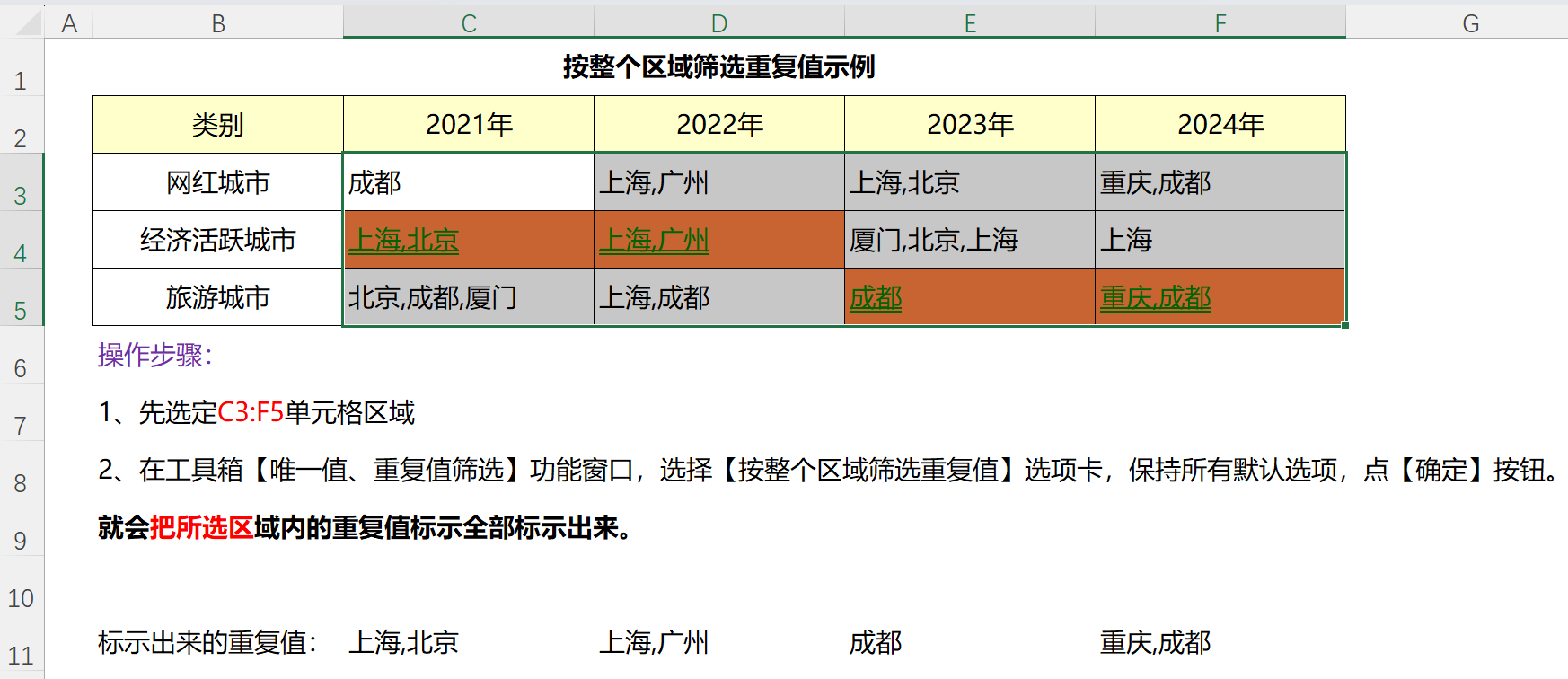The width and height of the screenshot is (1568, 679).
Task: Click underlined 成都 link in 2023年 column
Action: [876, 297]
